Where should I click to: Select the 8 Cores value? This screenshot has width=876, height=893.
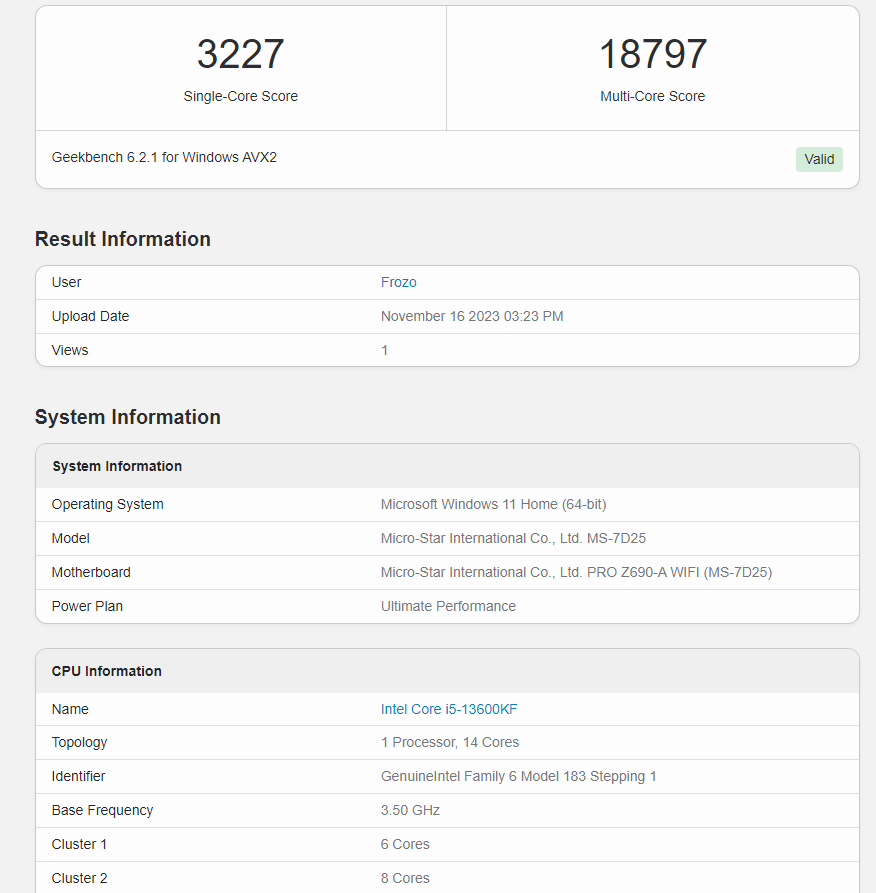pyautogui.click(x=405, y=878)
